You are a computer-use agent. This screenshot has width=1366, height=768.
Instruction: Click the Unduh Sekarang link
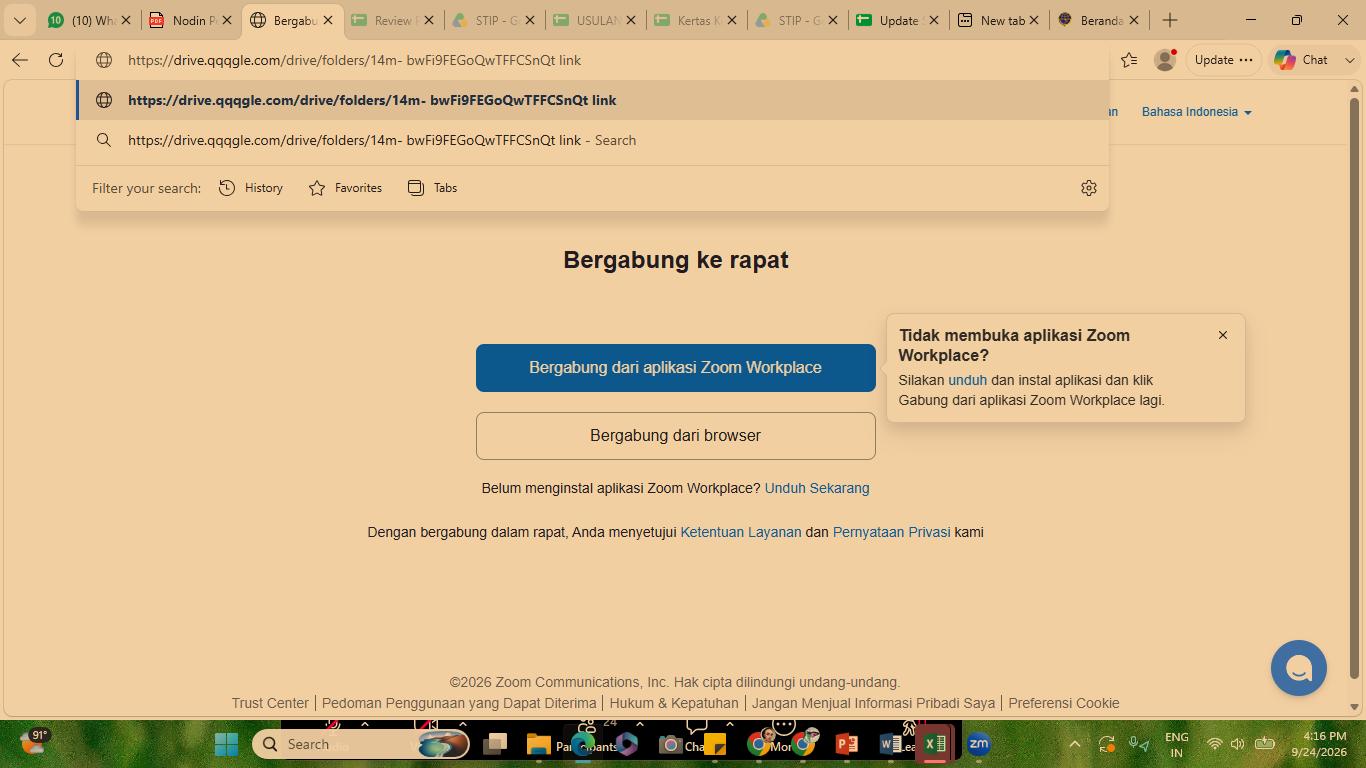[x=817, y=488]
